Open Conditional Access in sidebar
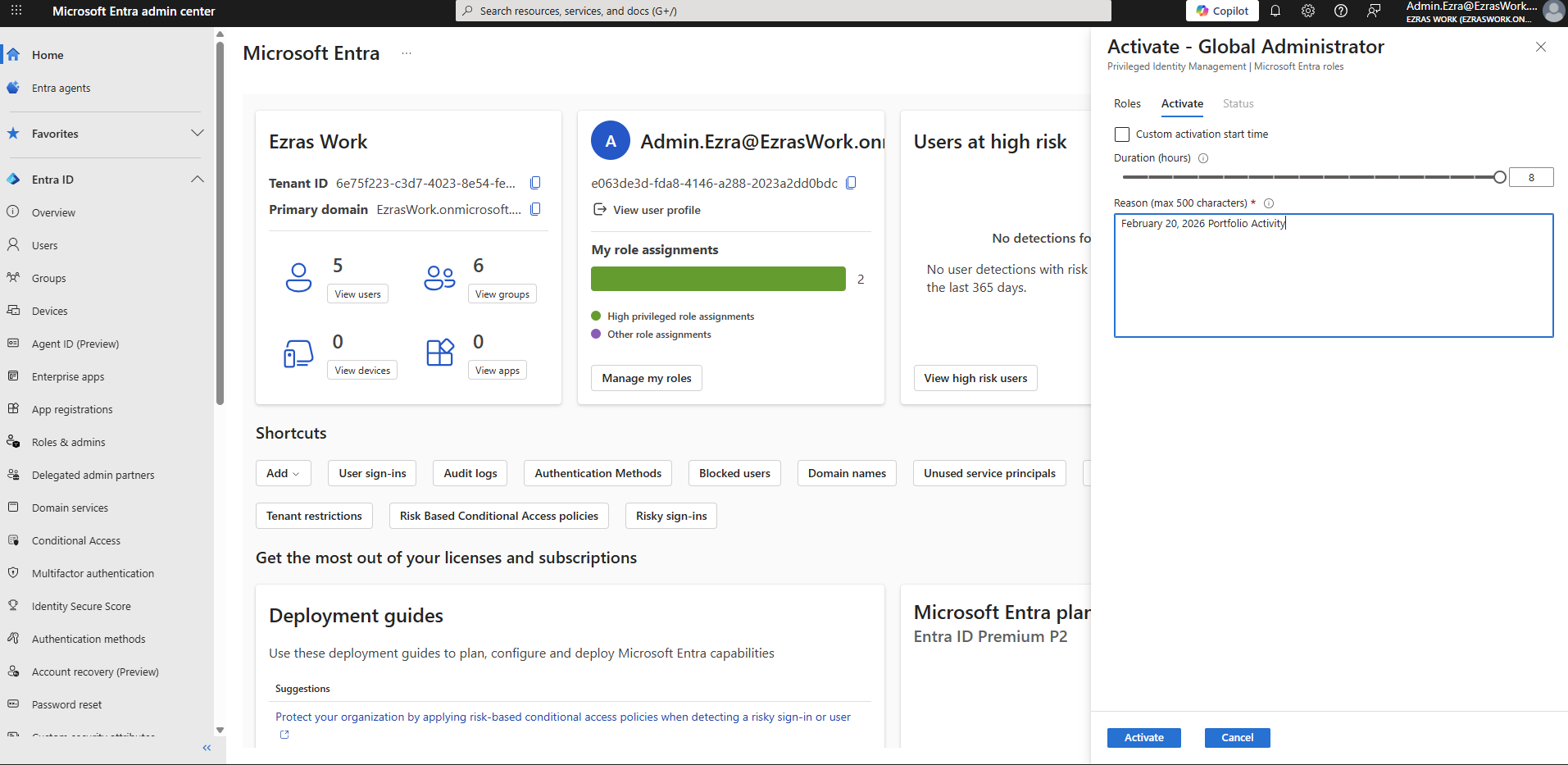This screenshot has width=1568, height=765. click(x=76, y=540)
